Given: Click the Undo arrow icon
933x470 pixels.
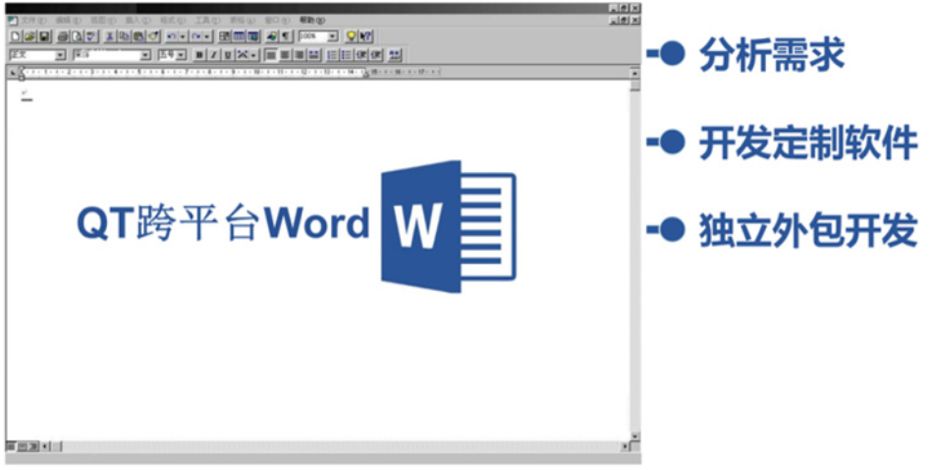Looking at the screenshot, I should point(171,36).
